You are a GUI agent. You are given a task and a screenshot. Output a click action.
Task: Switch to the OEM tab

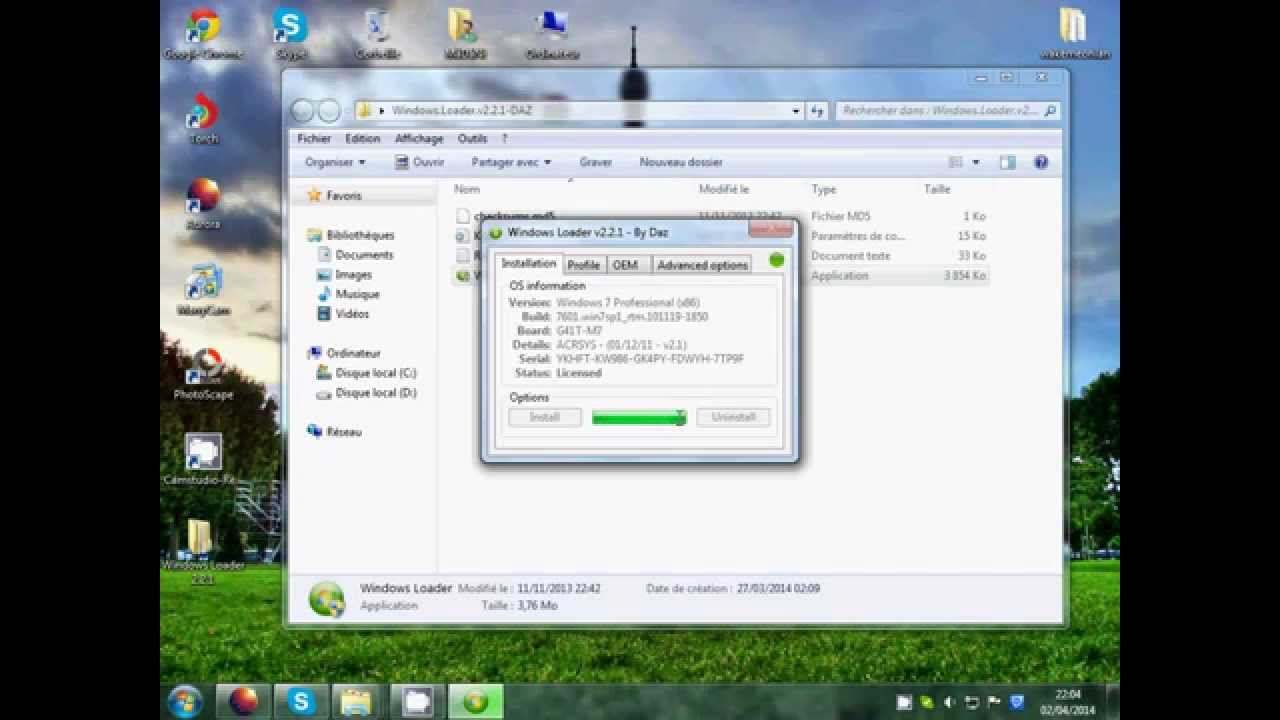pyautogui.click(x=625, y=265)
